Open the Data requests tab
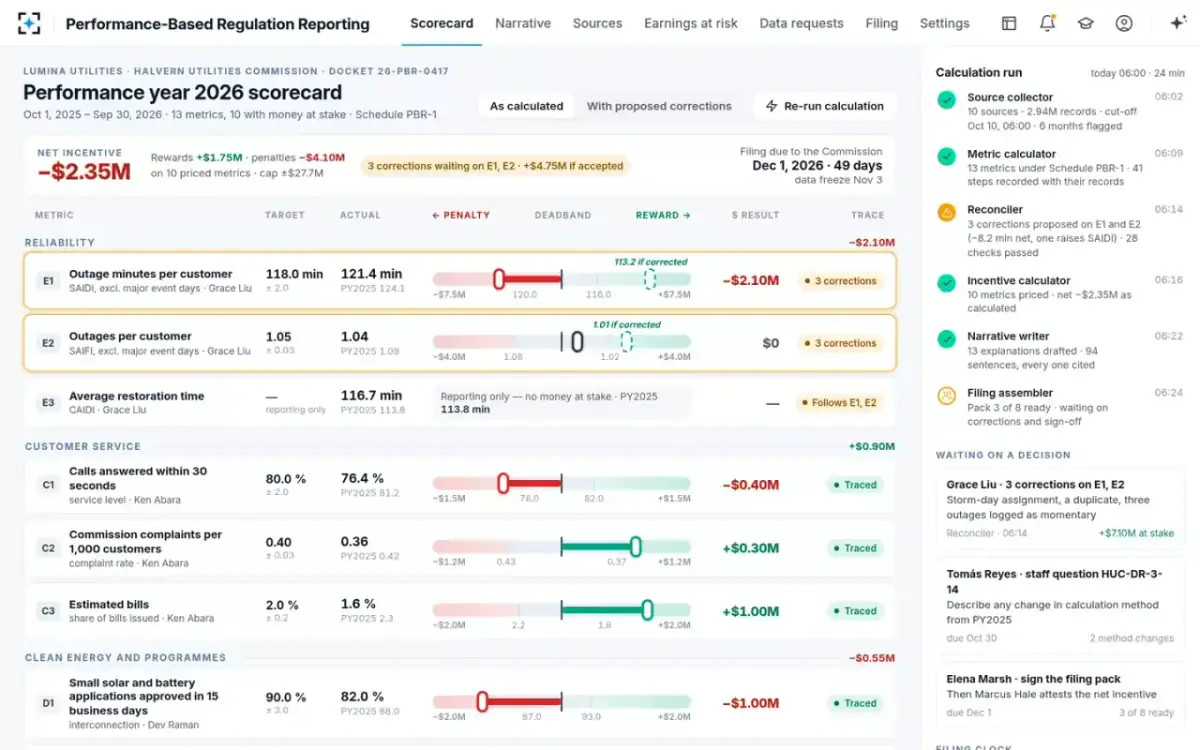The height and width of the screenshot is (750, 1200). 802,23
